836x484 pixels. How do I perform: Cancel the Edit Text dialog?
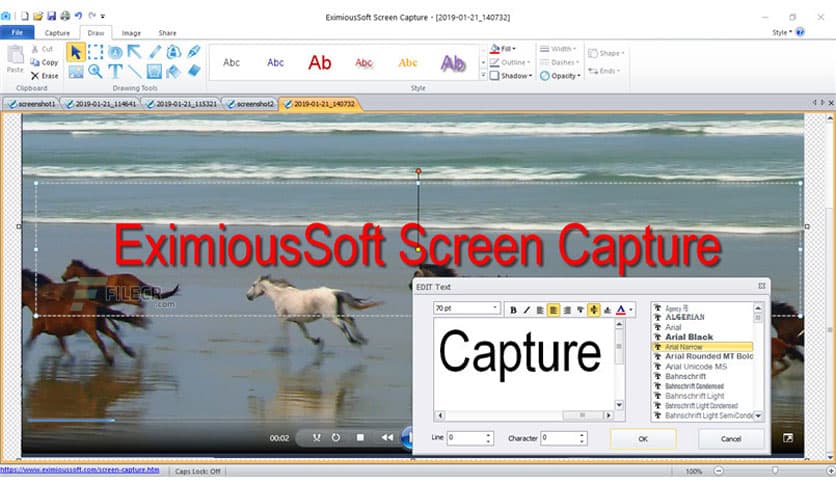(x=731, y=439)
